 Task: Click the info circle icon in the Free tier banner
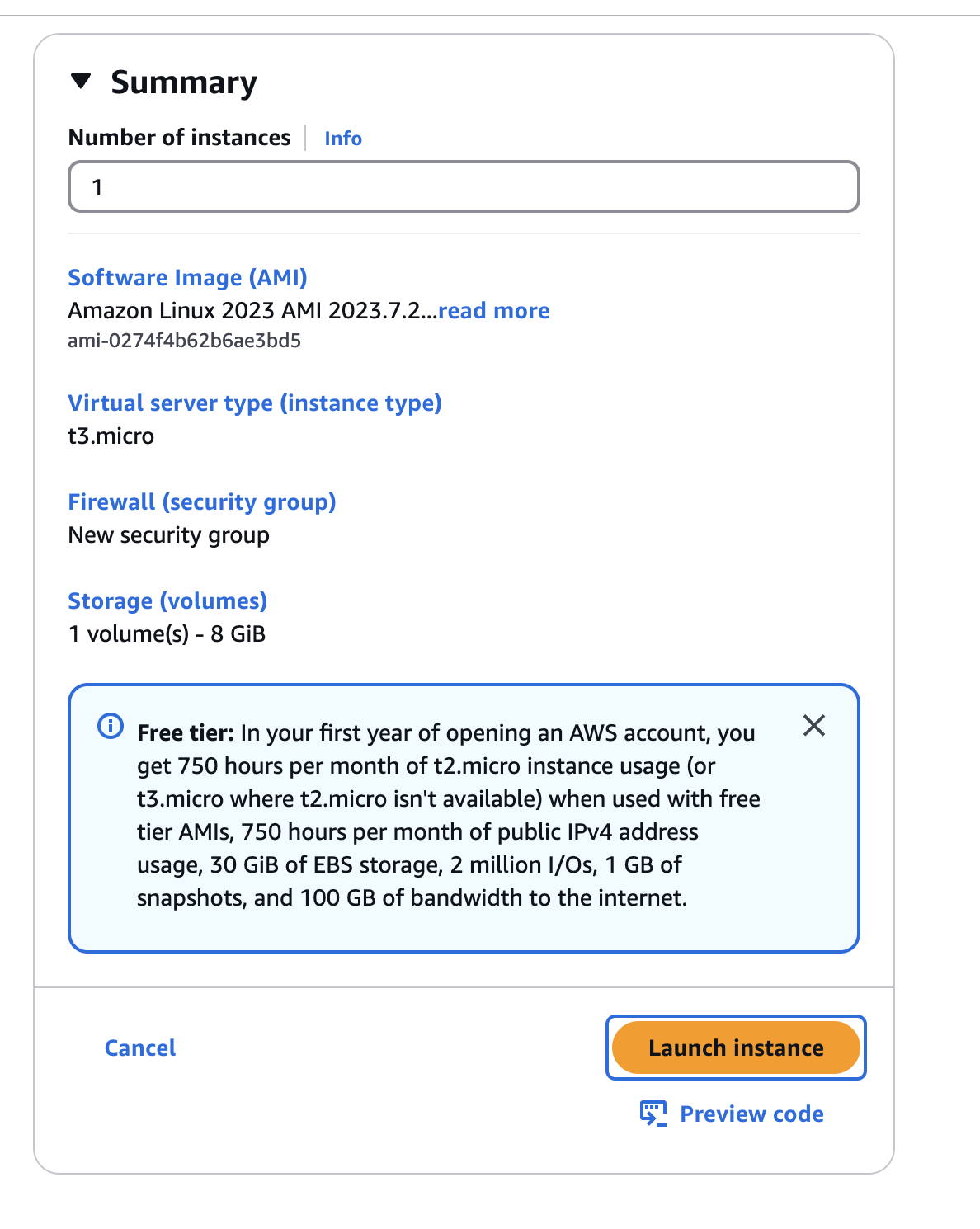coord(110,726)
